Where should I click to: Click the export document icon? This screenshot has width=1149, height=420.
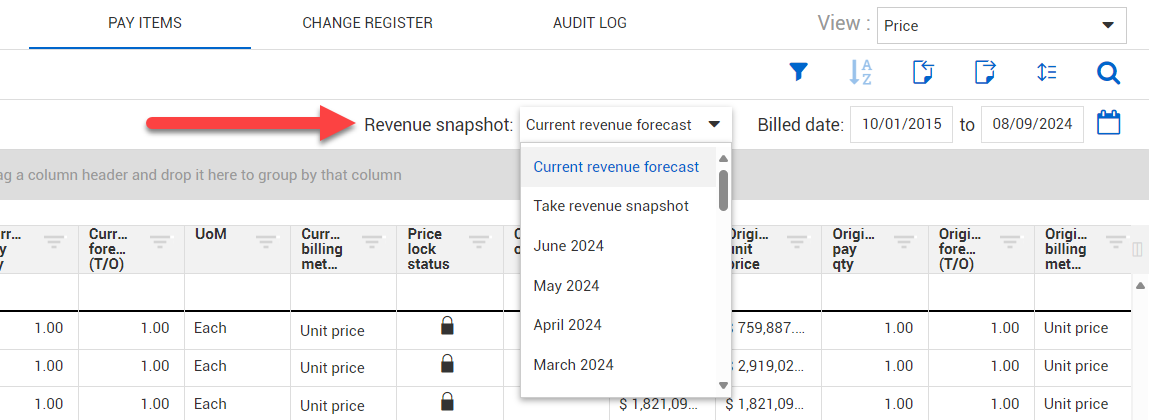click(x=985, y=72)
